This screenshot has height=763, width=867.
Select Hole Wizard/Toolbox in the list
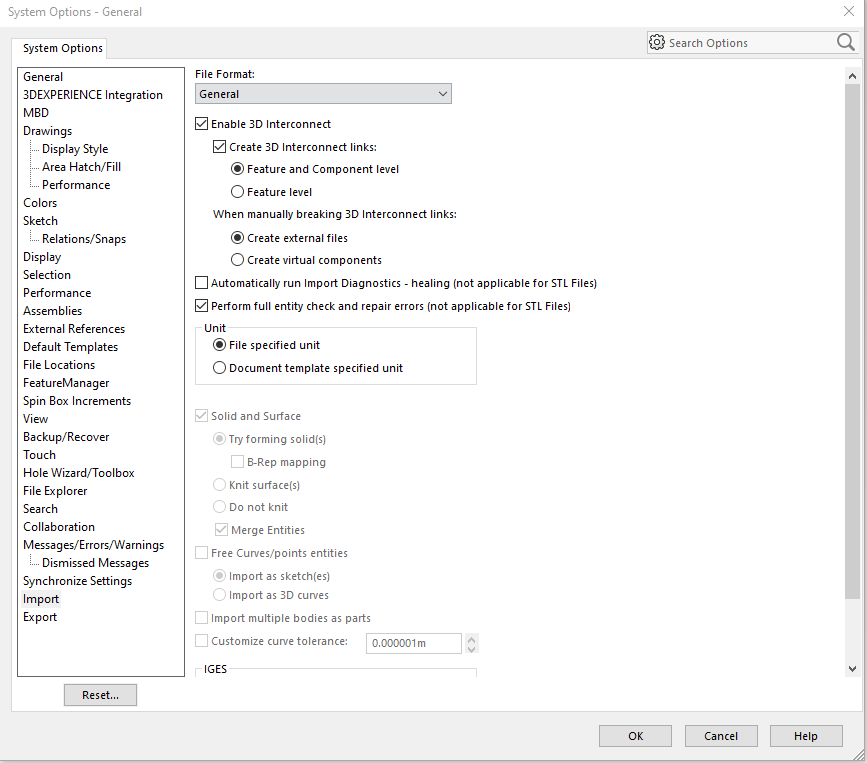click(78, 473)
